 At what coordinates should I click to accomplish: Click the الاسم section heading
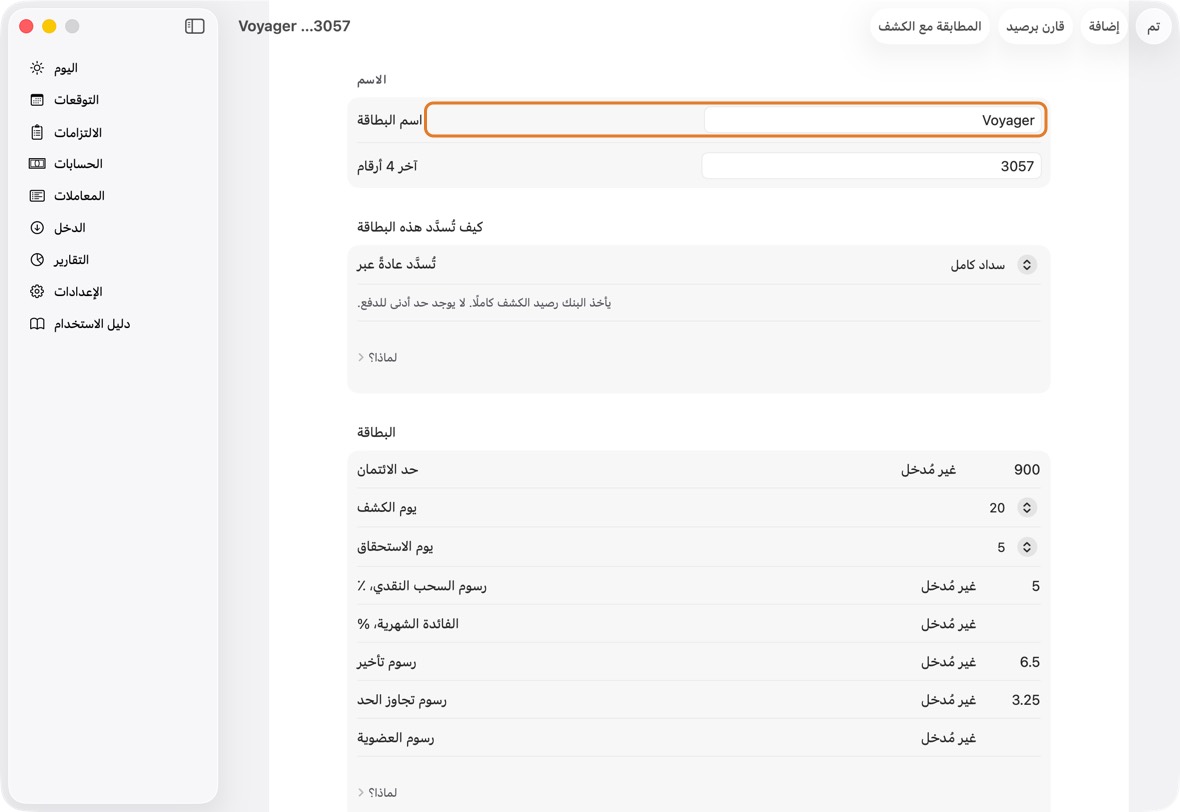point(372,79)
